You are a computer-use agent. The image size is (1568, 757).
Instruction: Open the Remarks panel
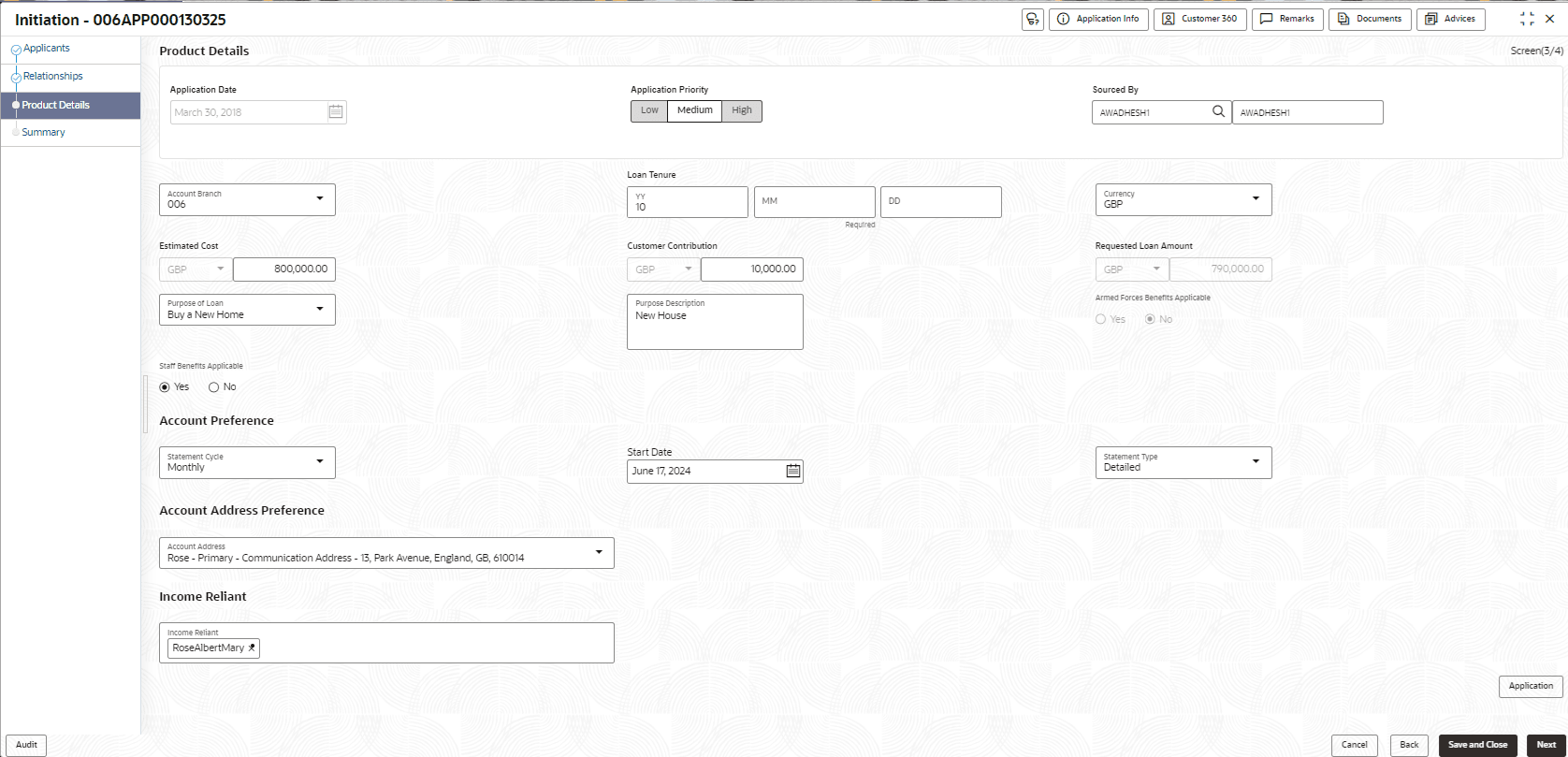1287,20
